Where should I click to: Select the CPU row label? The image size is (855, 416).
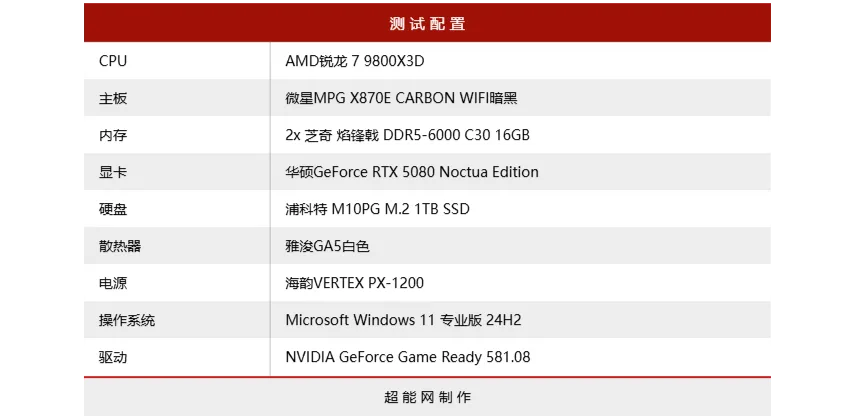113,61
